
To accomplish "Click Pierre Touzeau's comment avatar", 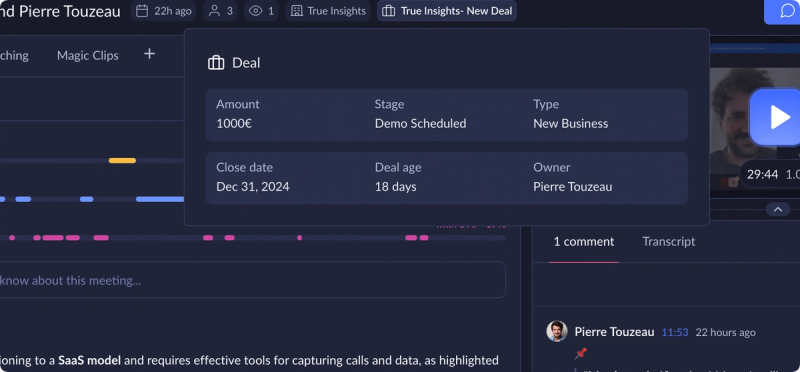I will (557, 331).
